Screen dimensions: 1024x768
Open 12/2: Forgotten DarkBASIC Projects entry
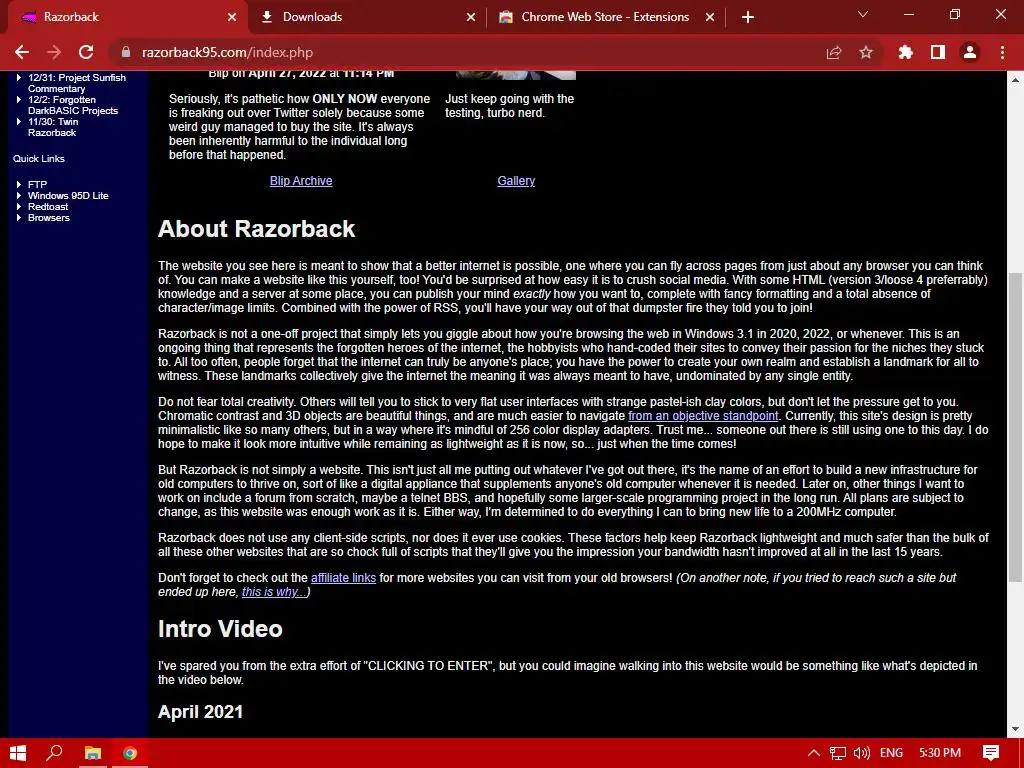coord(72,105)
